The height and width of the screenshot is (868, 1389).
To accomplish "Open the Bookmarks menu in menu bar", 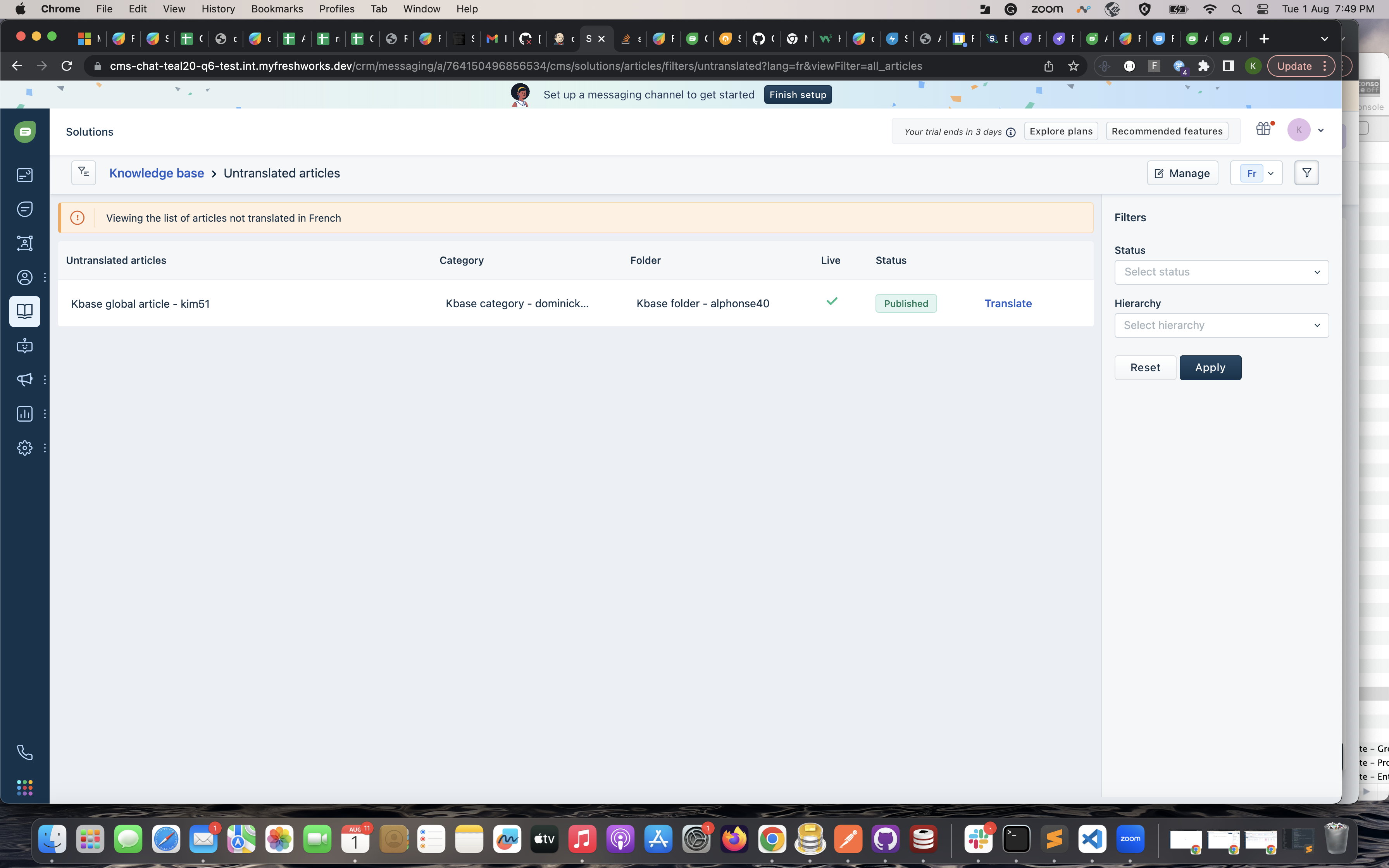I will tap(277, 9).
